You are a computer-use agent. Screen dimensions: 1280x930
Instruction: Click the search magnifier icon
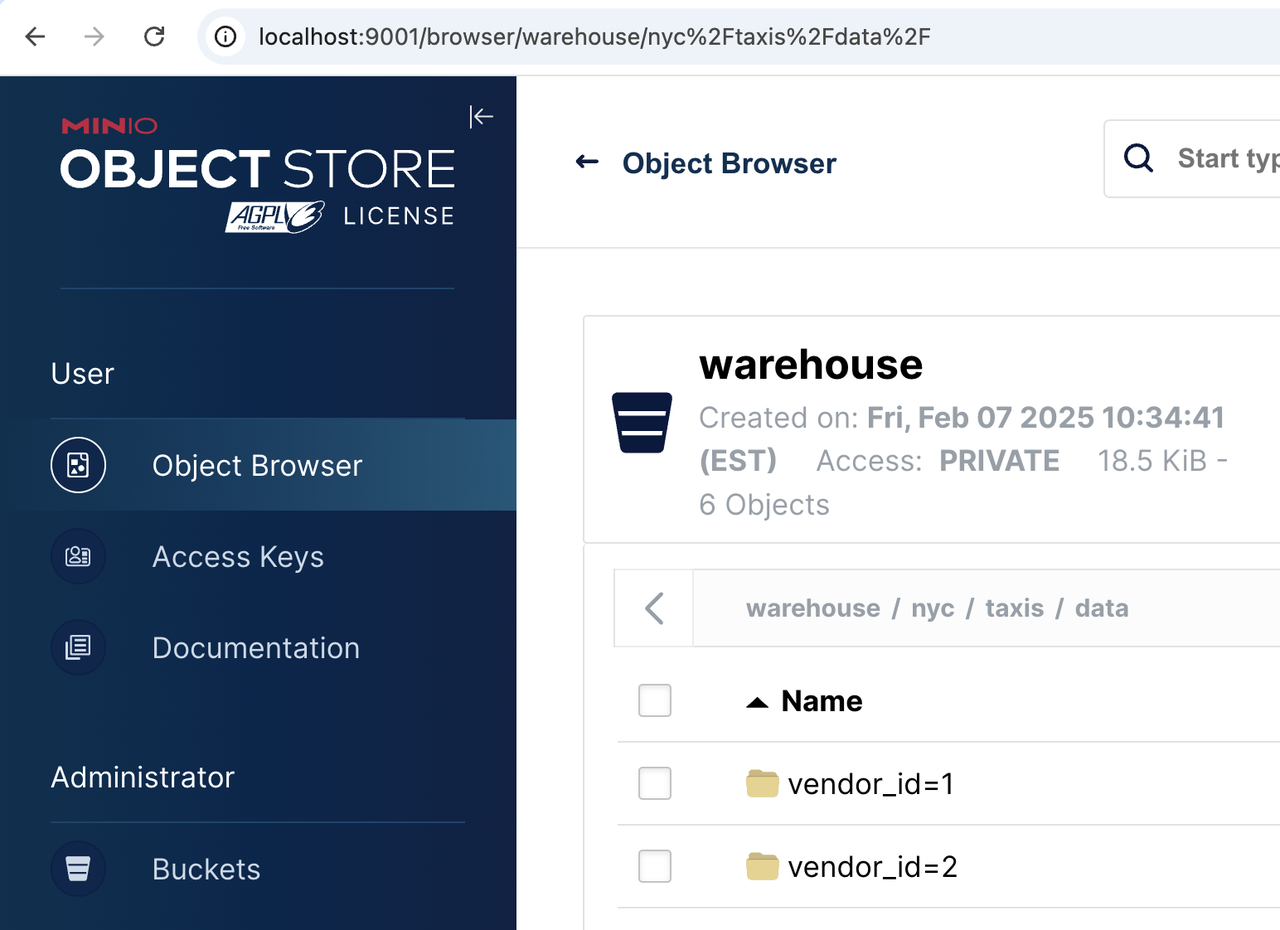pos(1138,158)
